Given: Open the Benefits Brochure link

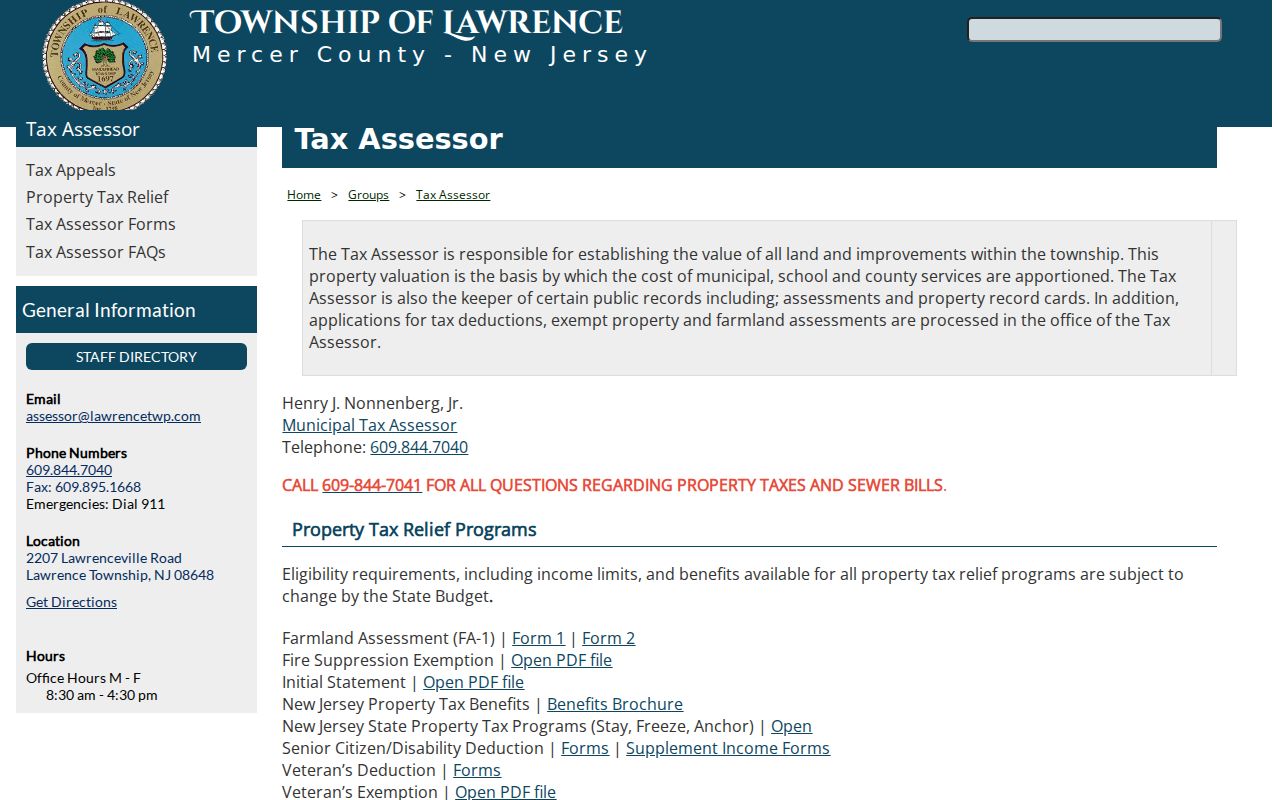Looking at the screenshot, I should pyautogui.click(x=615, y=704).
